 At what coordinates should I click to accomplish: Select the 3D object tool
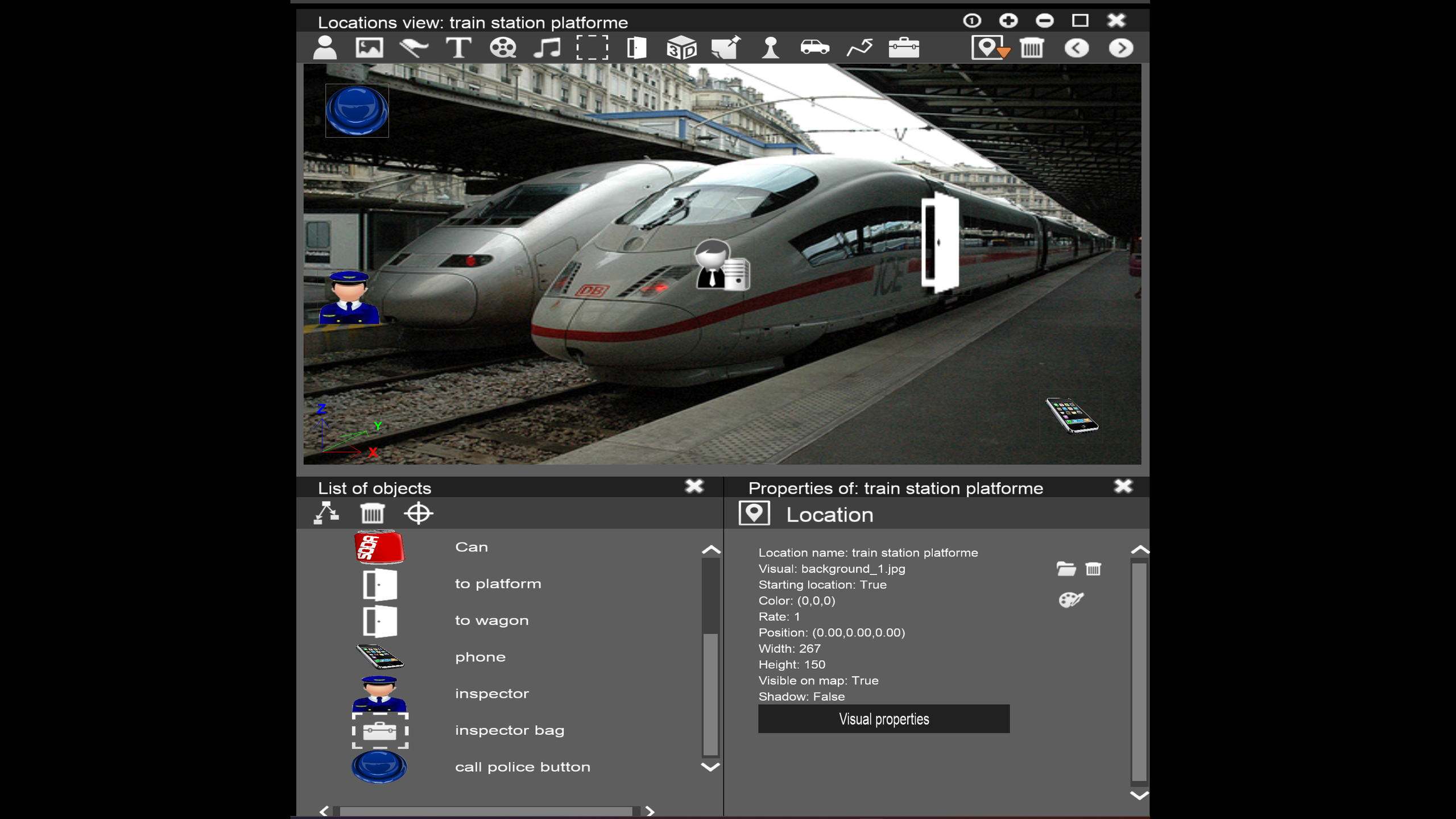point(681,48)
